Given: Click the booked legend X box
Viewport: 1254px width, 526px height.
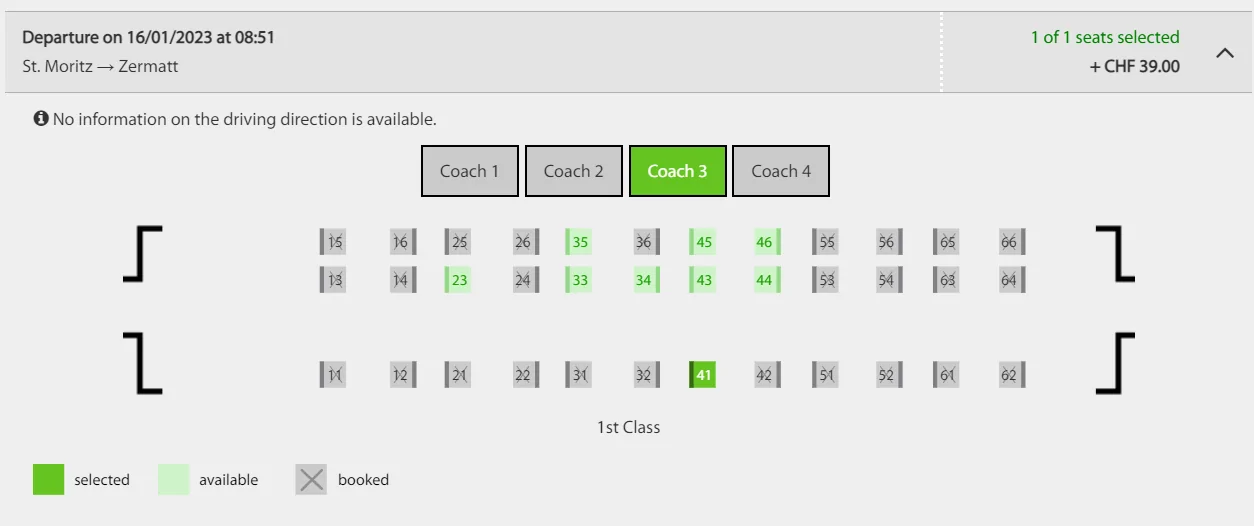Looking at the screenshot, I should [311, 480].
